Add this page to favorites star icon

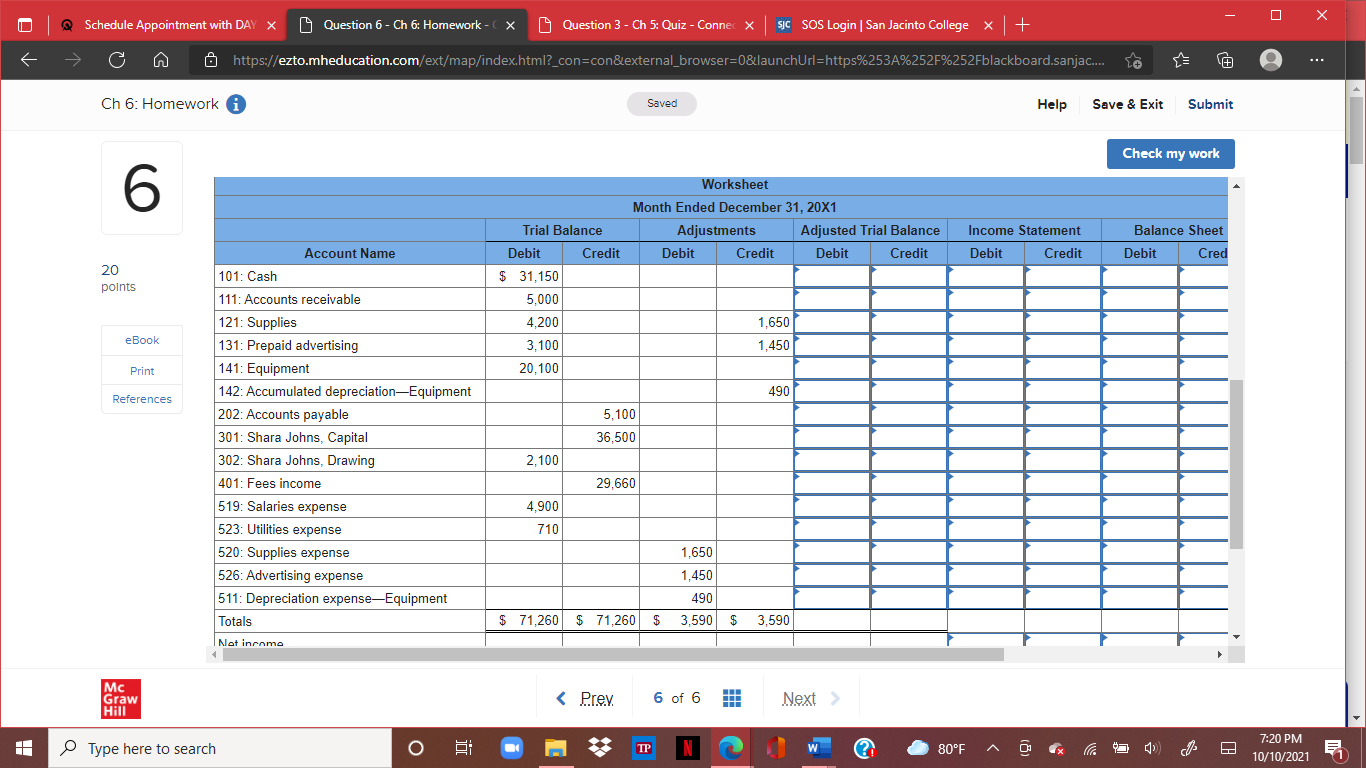click(1134, 61)
